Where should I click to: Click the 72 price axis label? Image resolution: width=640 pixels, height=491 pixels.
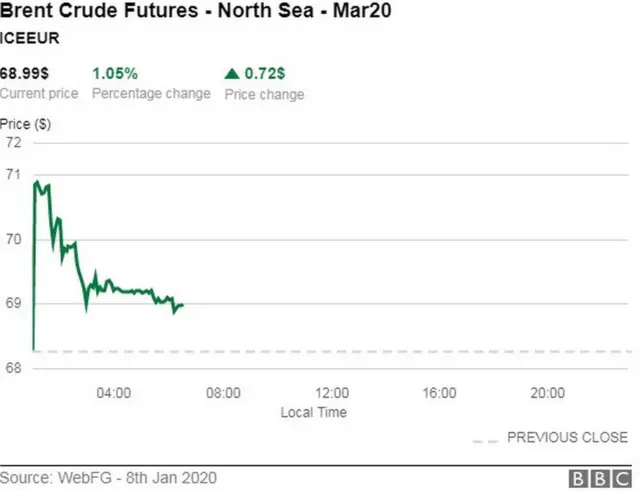13,143
